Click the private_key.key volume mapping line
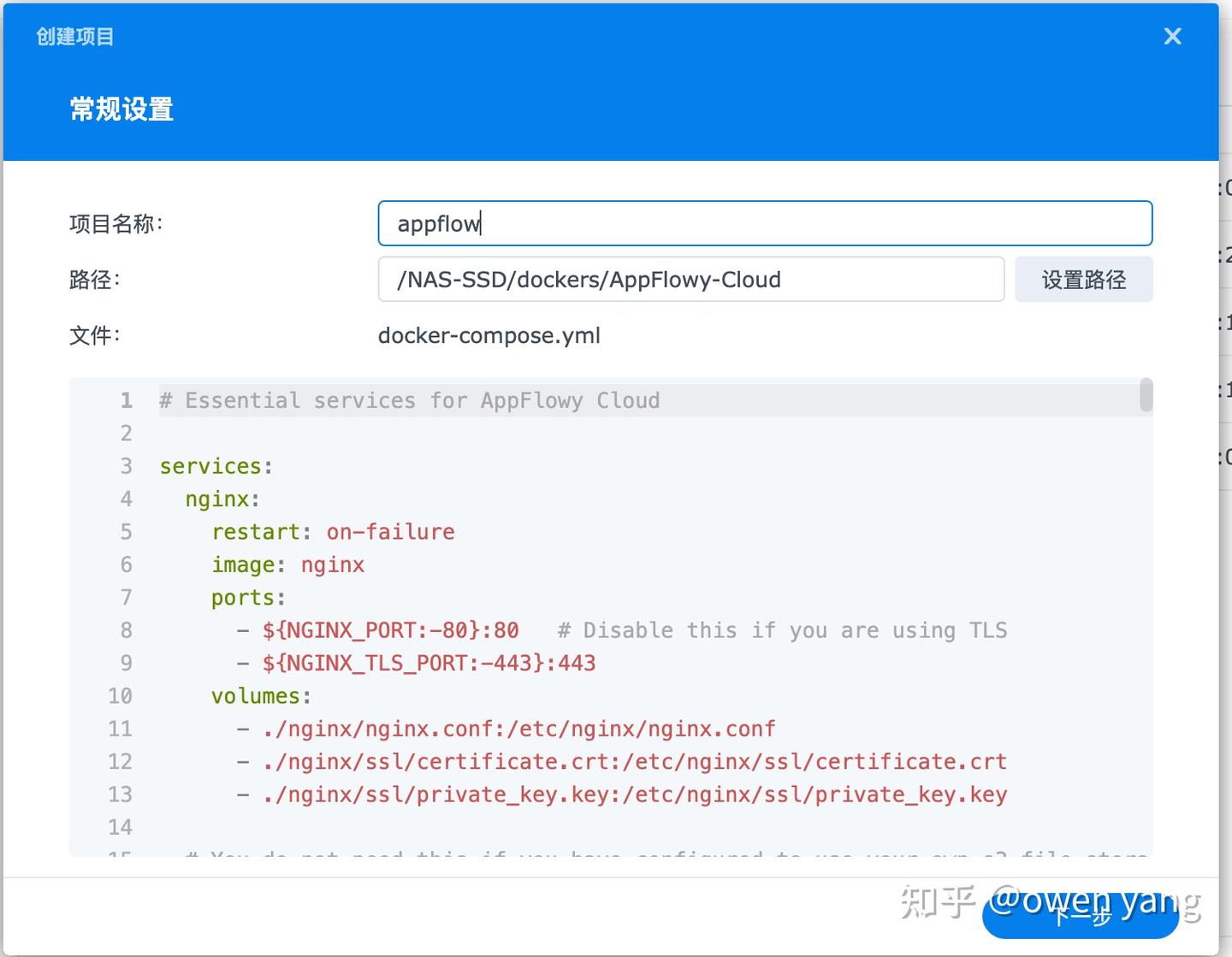 point(633,795)
